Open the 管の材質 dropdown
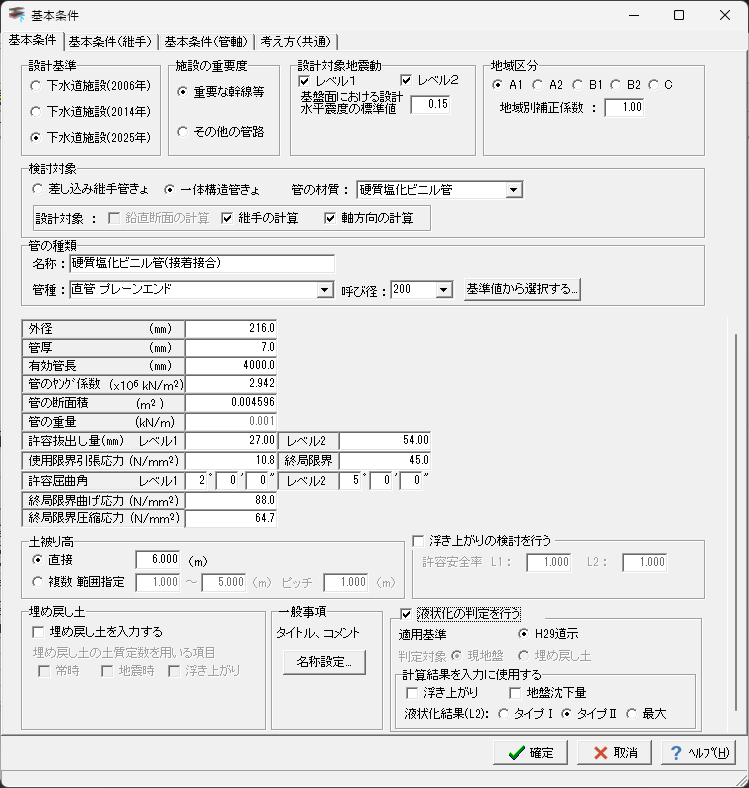Screen dimensions: 749x788 (513, 189)
